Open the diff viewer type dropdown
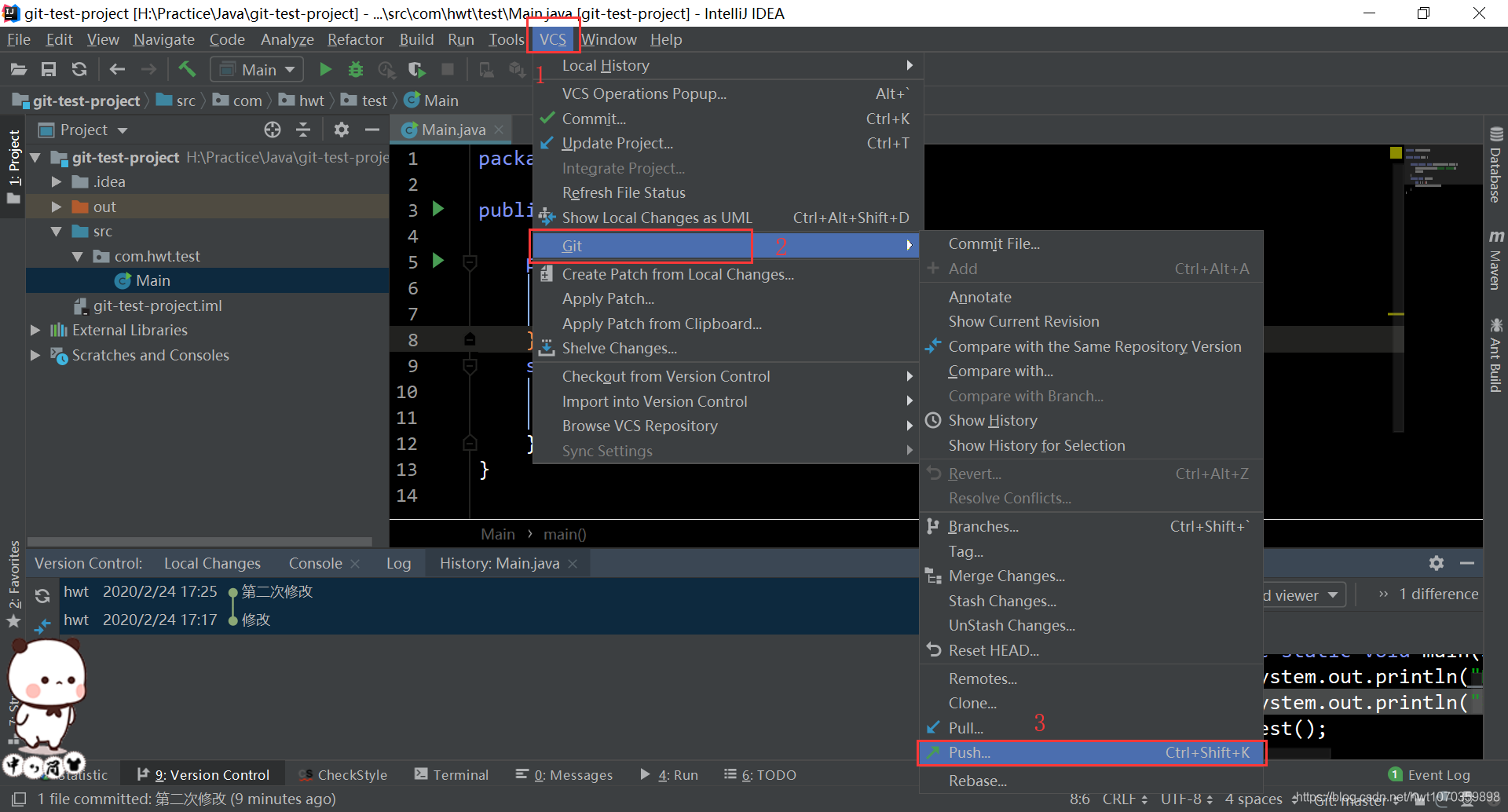The image size is (1508, 812). [x=1304, y=595]
